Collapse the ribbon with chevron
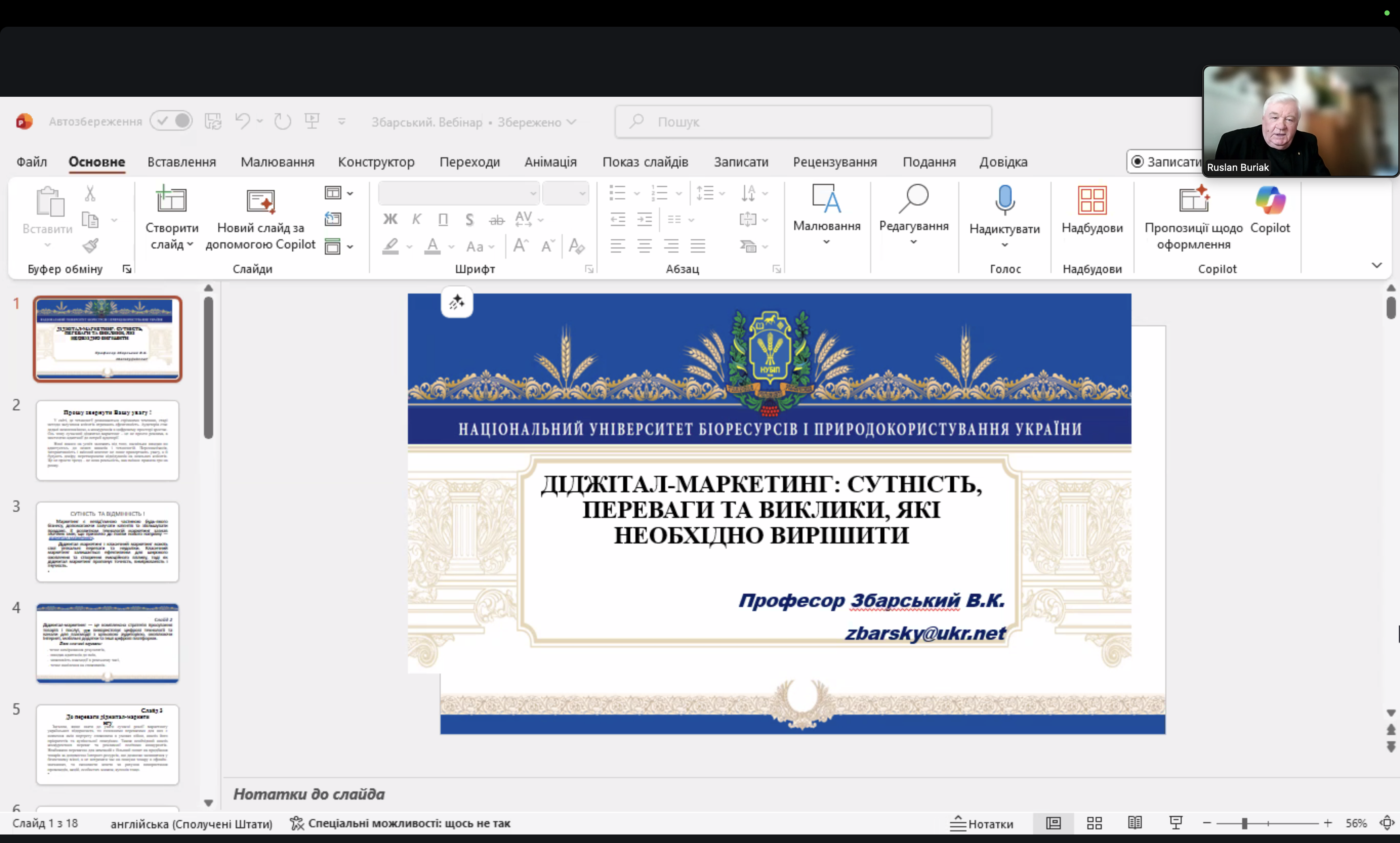The height and width of the screenshot is (843, 1400). (x=1376, y=265)
